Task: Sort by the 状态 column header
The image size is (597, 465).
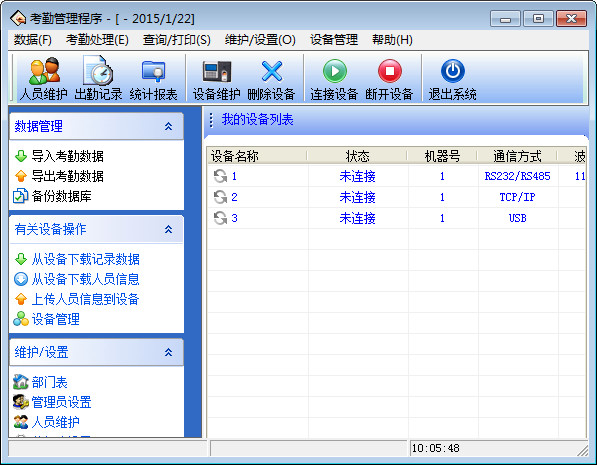Action: tap(358, 156)
